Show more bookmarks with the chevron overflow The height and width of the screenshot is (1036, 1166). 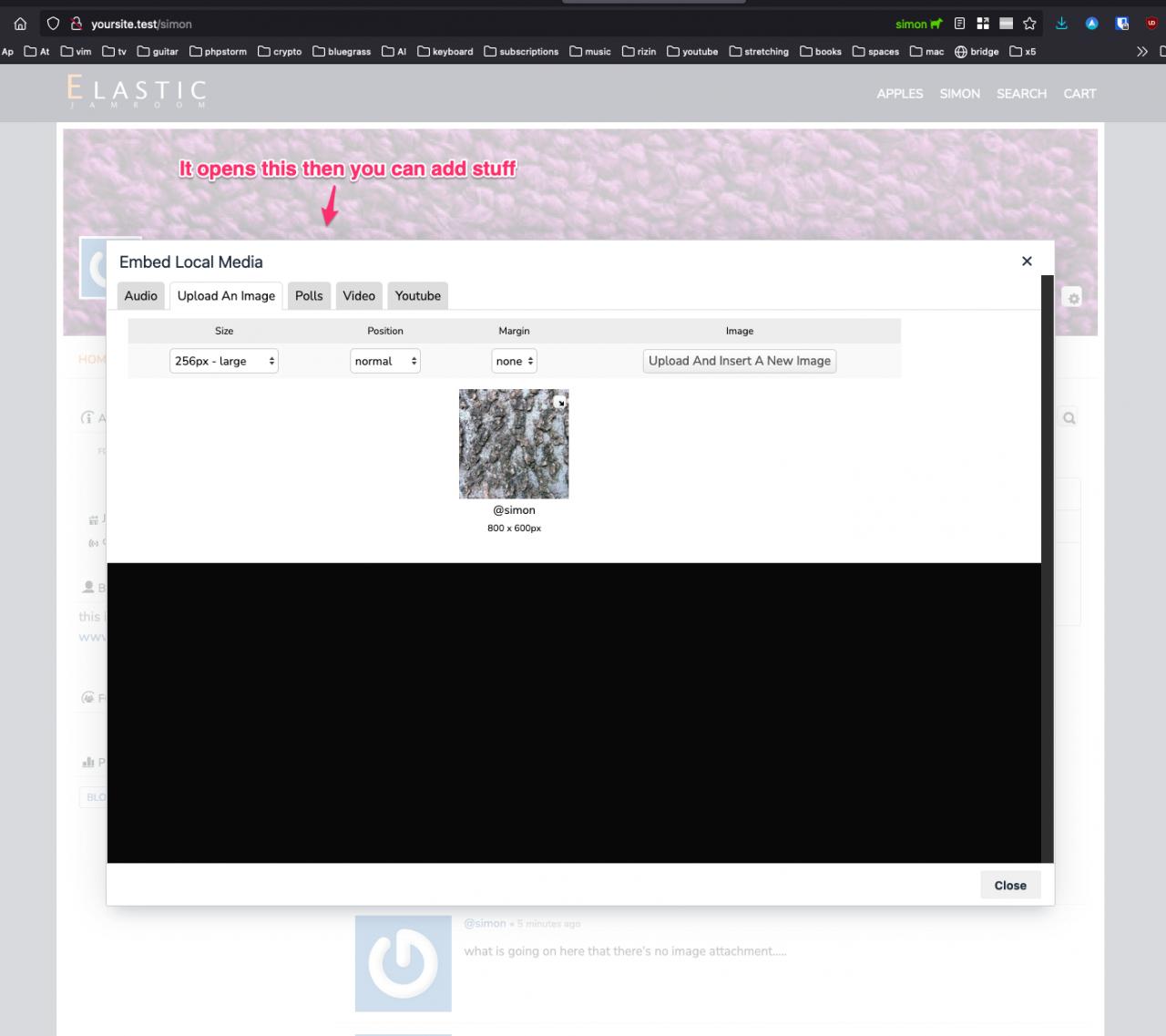click(x=1141, y=52)
